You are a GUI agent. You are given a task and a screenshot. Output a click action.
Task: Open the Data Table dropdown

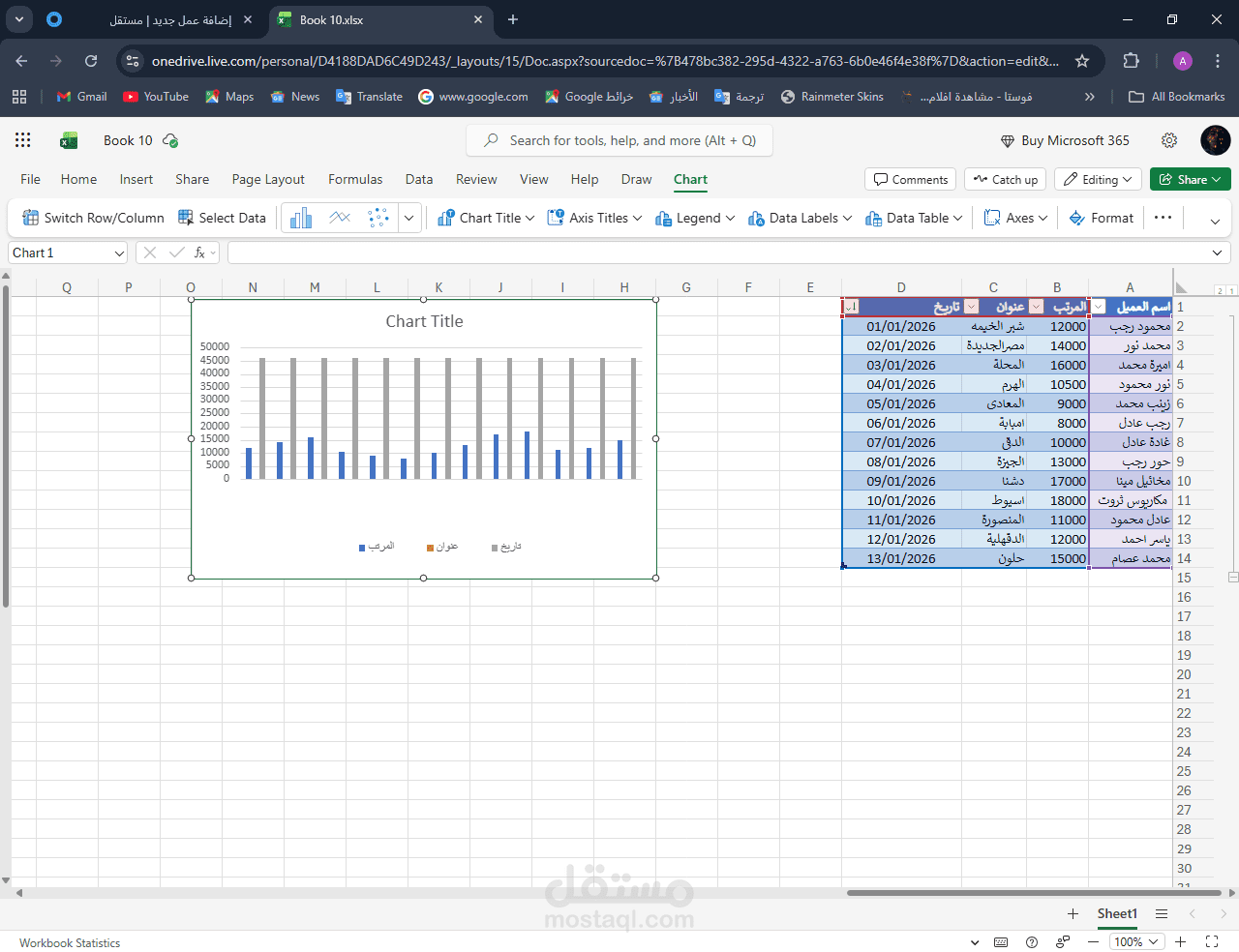pyautogui.click(x=914, y=218)
